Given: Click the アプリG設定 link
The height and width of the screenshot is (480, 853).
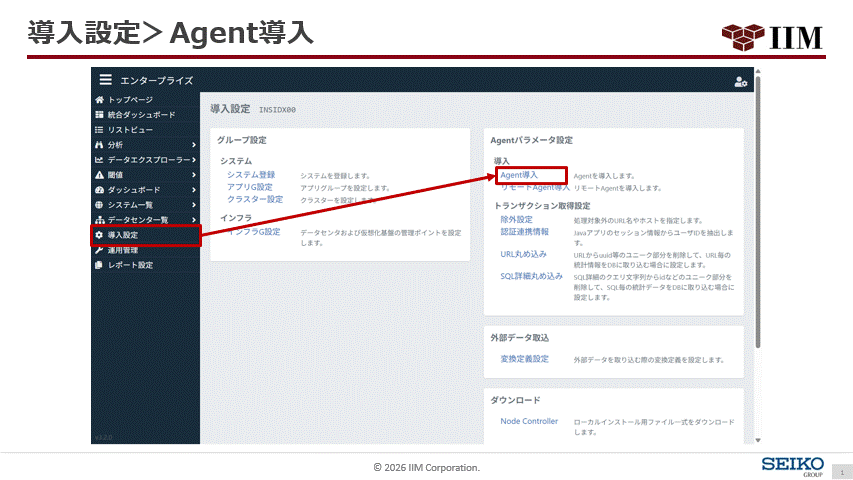Looking at the screenshot, I should [x=250, y=187].
